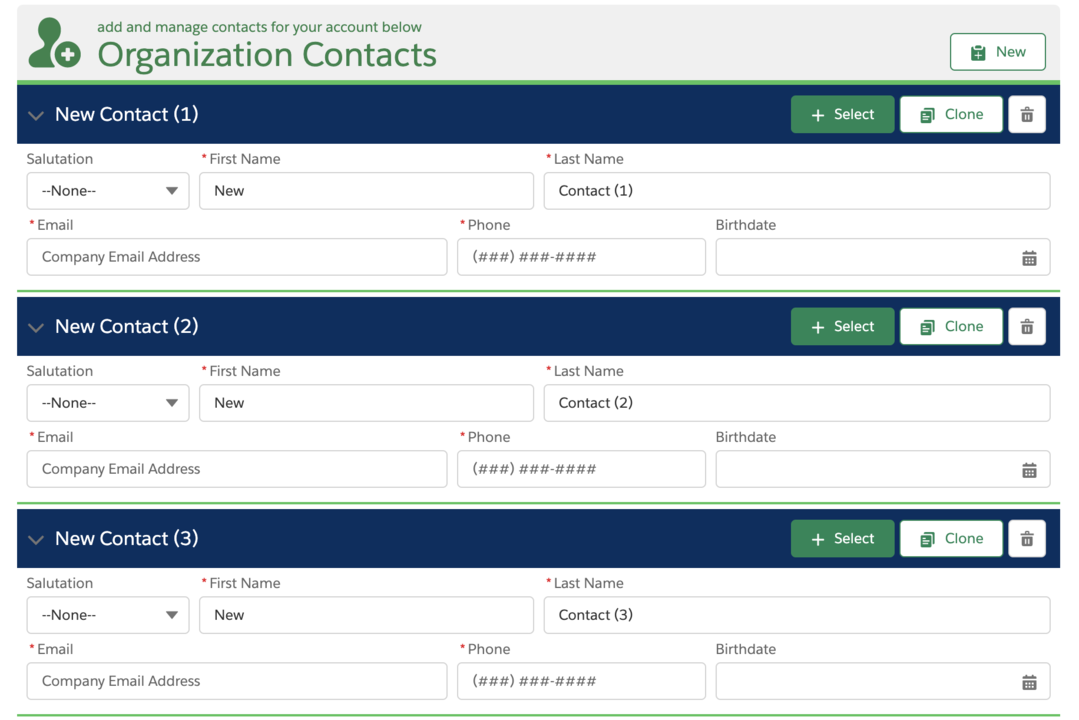Clone New Contact (2)
The height and width of the screenshot is (720, 1079).
951,326
